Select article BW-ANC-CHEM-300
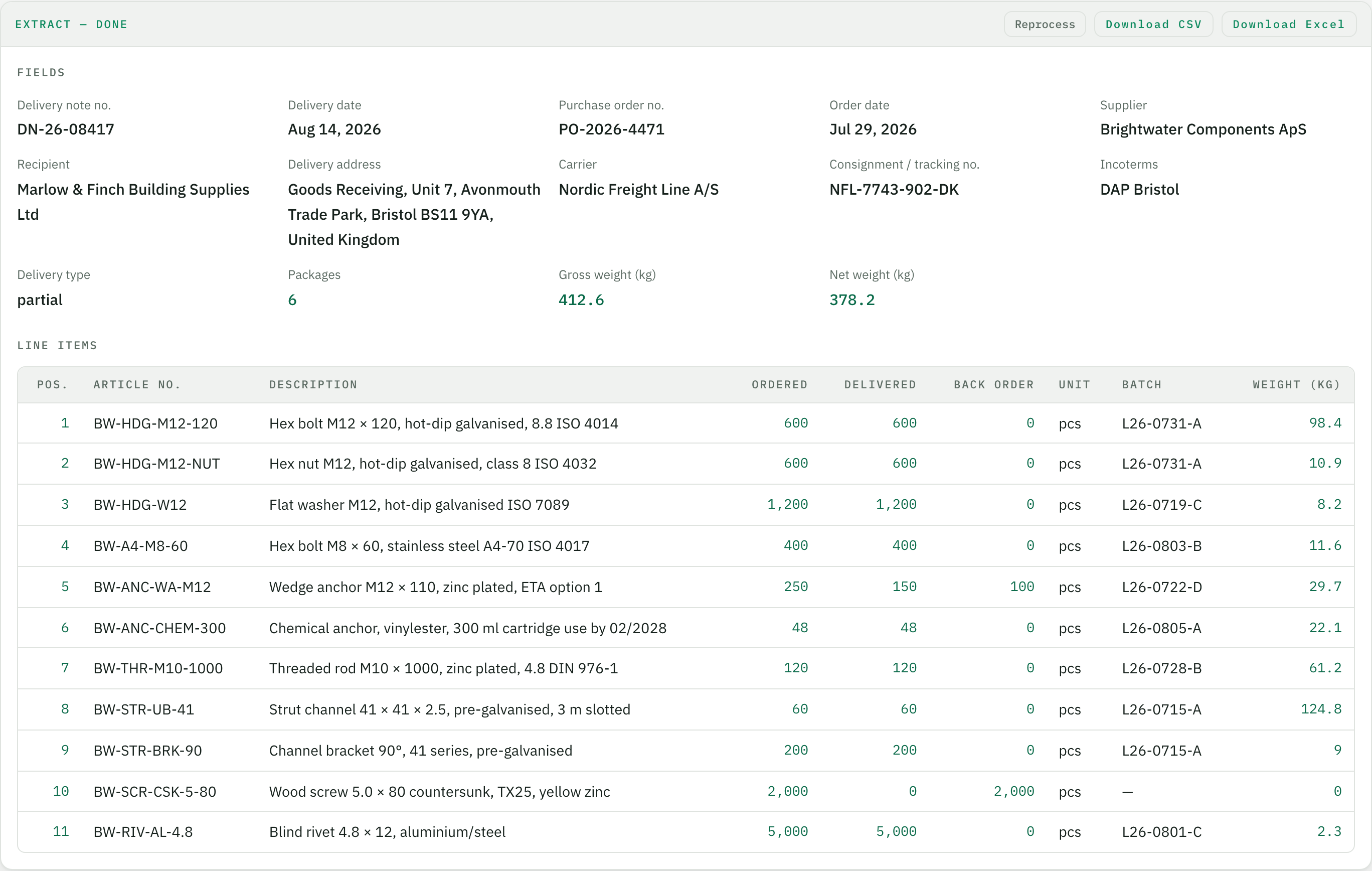 point(159,628)
